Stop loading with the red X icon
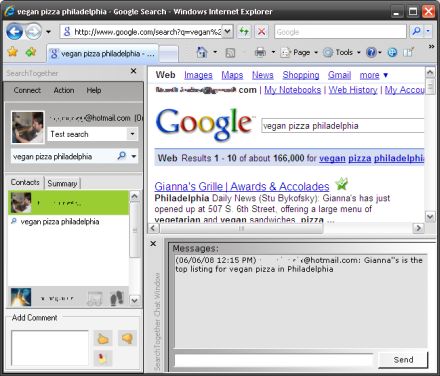The image size is (440, 376). (x=262, y=32)
